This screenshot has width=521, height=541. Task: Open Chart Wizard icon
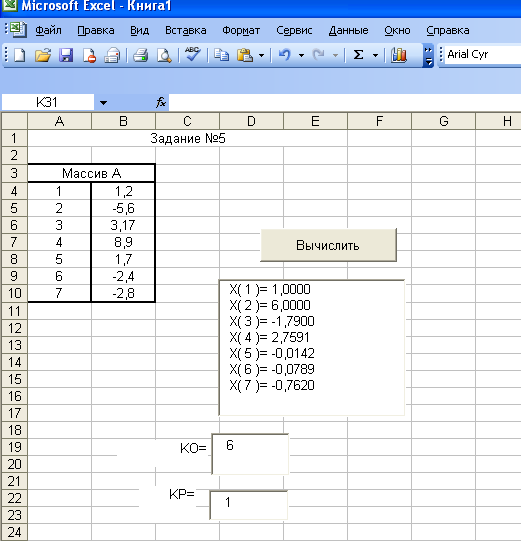coord(399,55)
